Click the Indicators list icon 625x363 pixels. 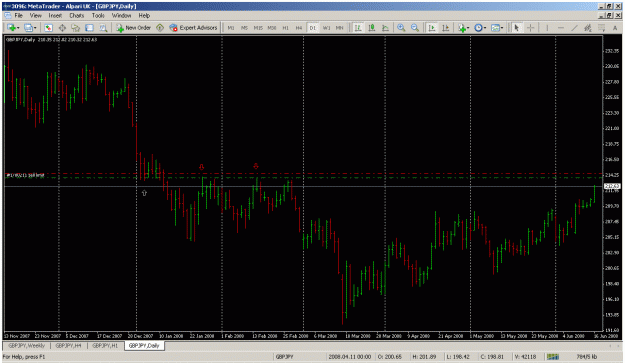coord(462,27)
